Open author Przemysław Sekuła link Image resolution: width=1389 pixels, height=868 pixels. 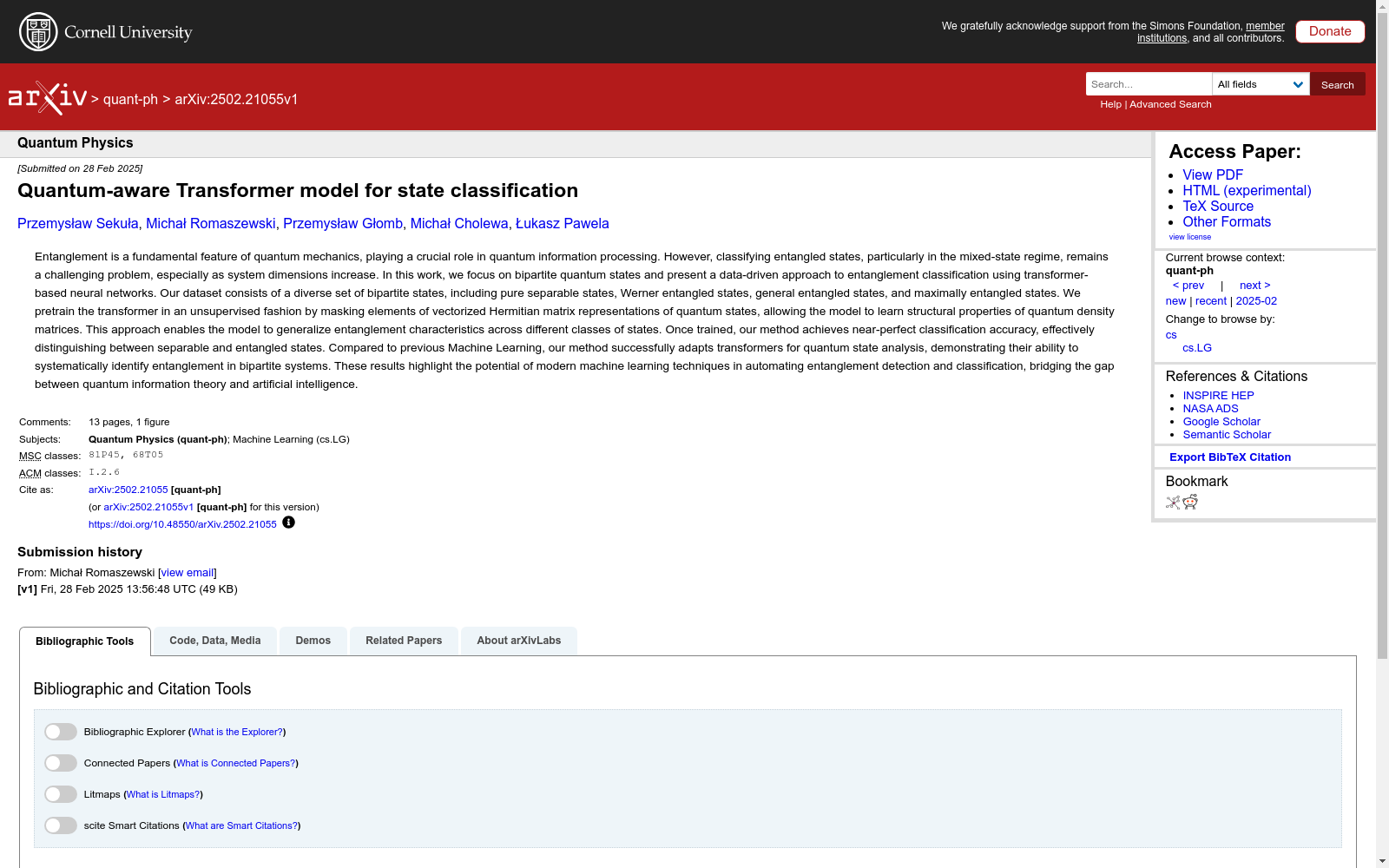[78, 224]
